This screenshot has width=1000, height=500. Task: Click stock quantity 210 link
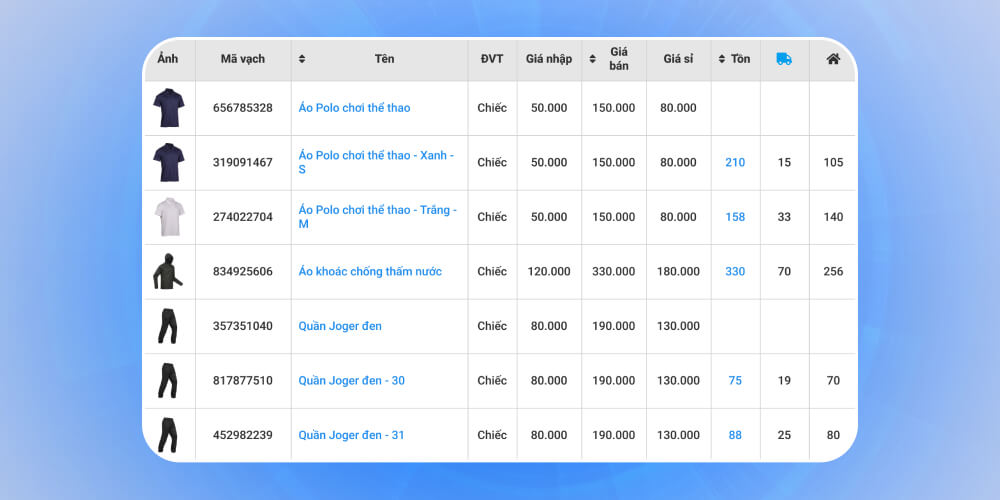pos(735,163)
